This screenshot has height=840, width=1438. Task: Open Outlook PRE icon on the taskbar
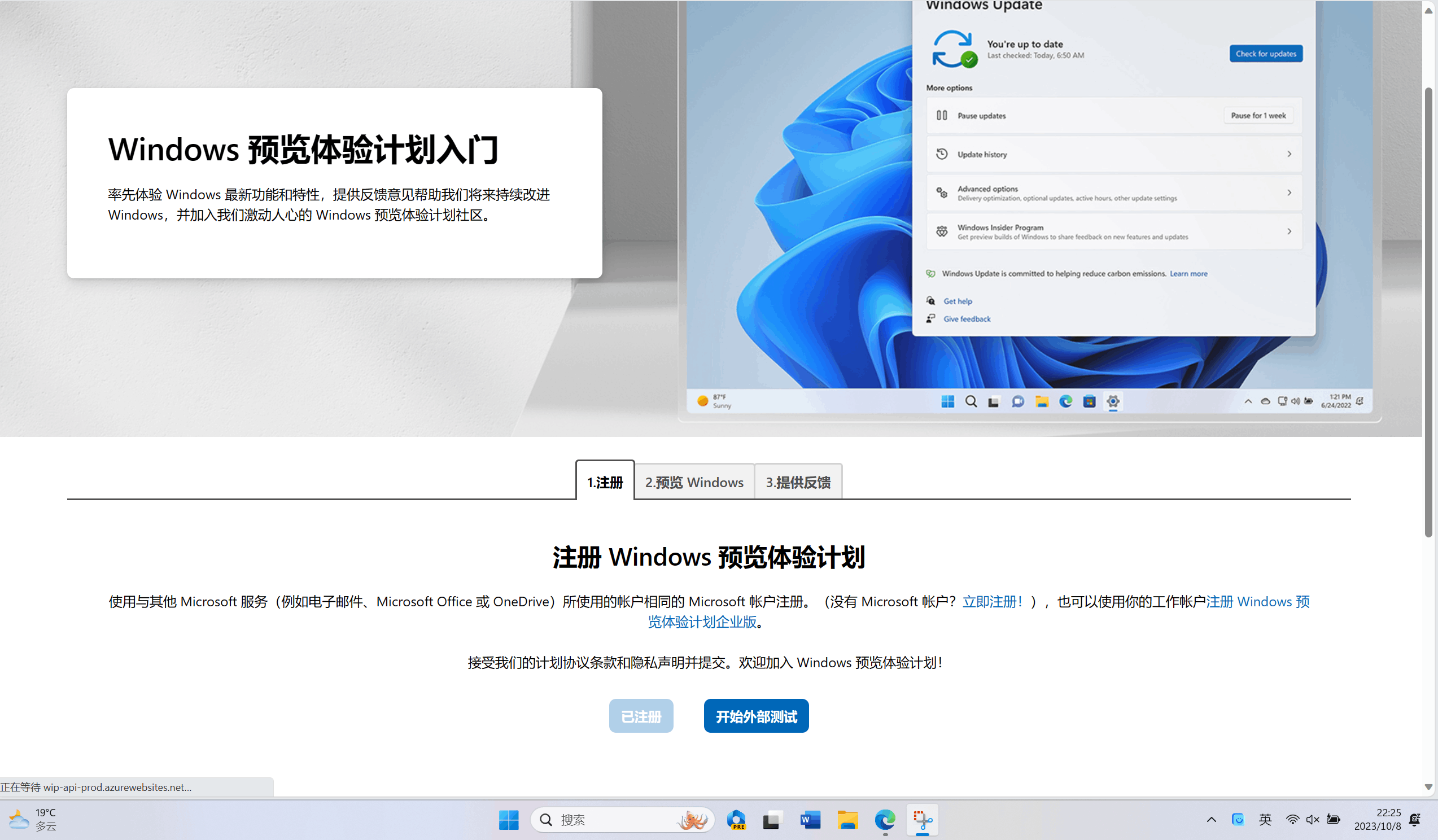tap(736, 820)
